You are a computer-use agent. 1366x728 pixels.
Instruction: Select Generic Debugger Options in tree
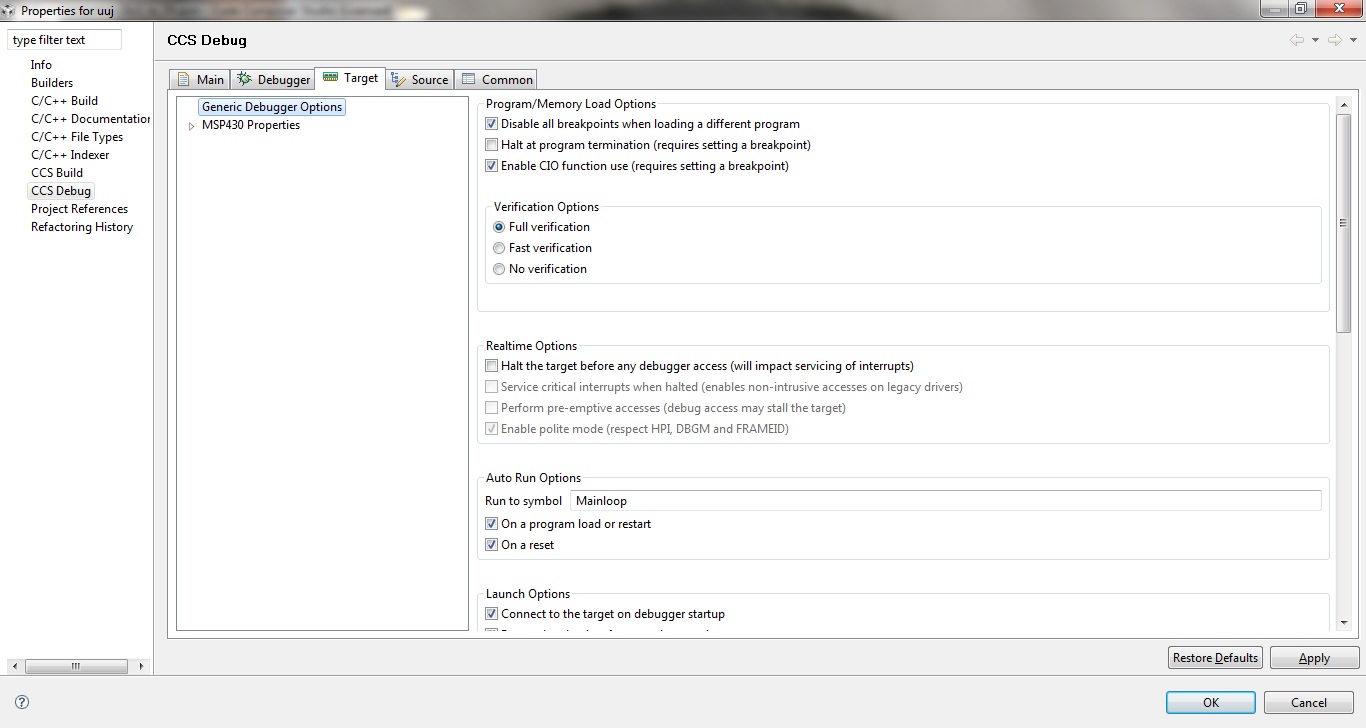272,107
